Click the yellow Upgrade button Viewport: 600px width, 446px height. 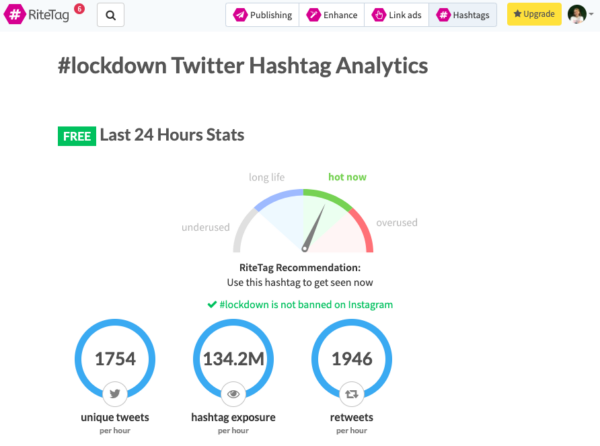coord(534,14)
